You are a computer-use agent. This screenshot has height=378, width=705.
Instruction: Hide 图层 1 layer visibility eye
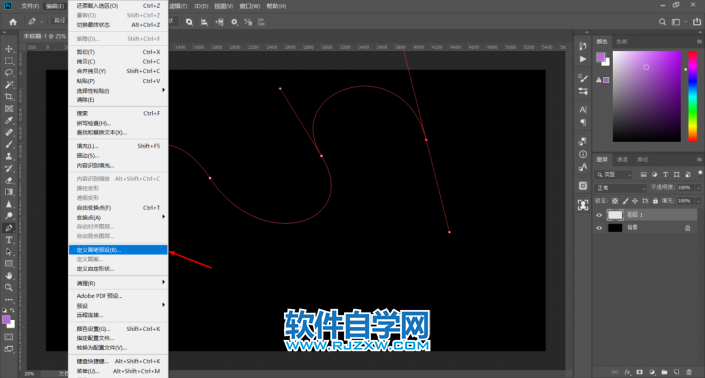pyautogui.click(x=599, y=215)
